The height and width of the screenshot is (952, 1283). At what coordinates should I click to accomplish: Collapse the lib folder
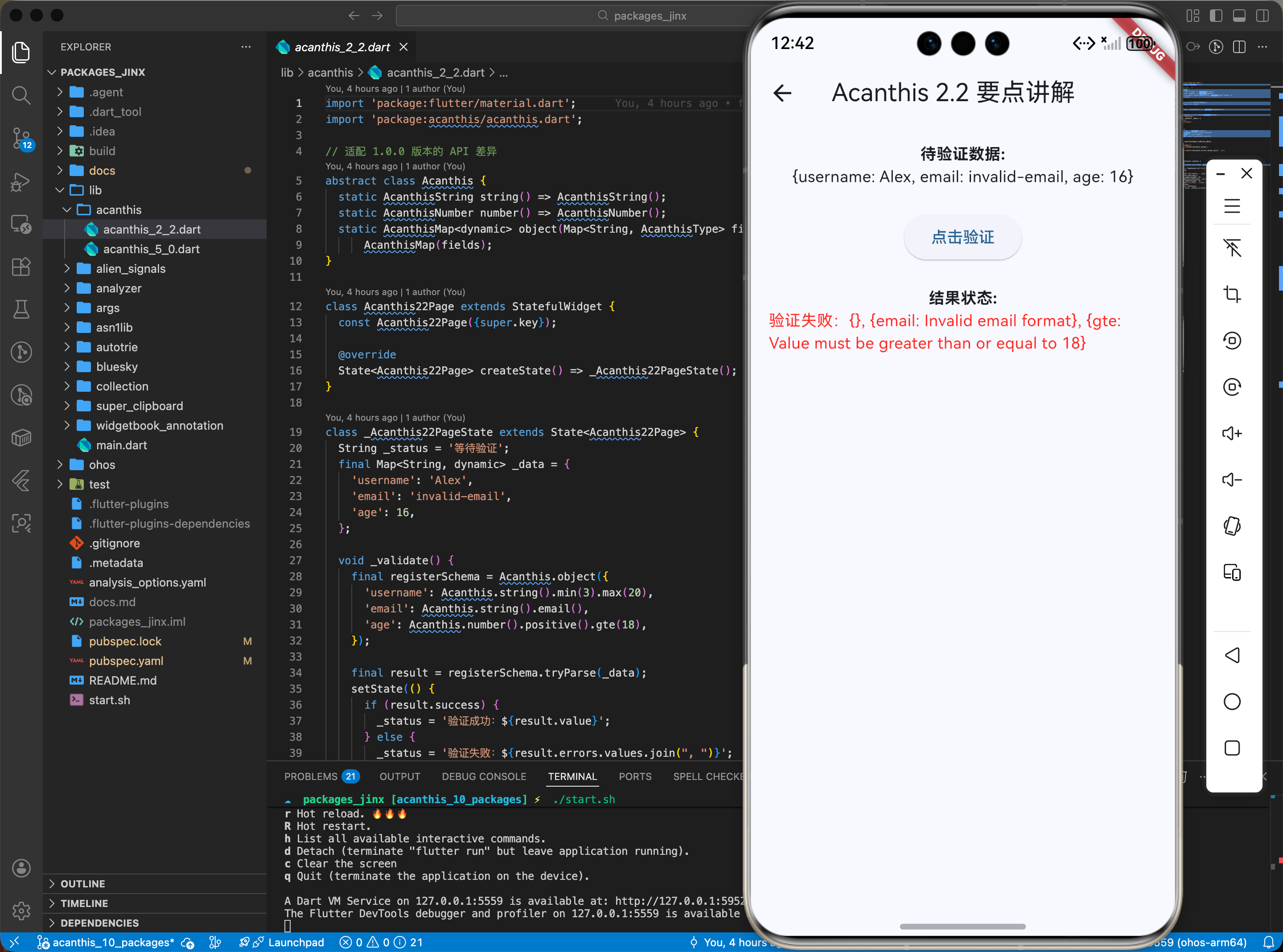pyautogui.click(x=95, y=190)
